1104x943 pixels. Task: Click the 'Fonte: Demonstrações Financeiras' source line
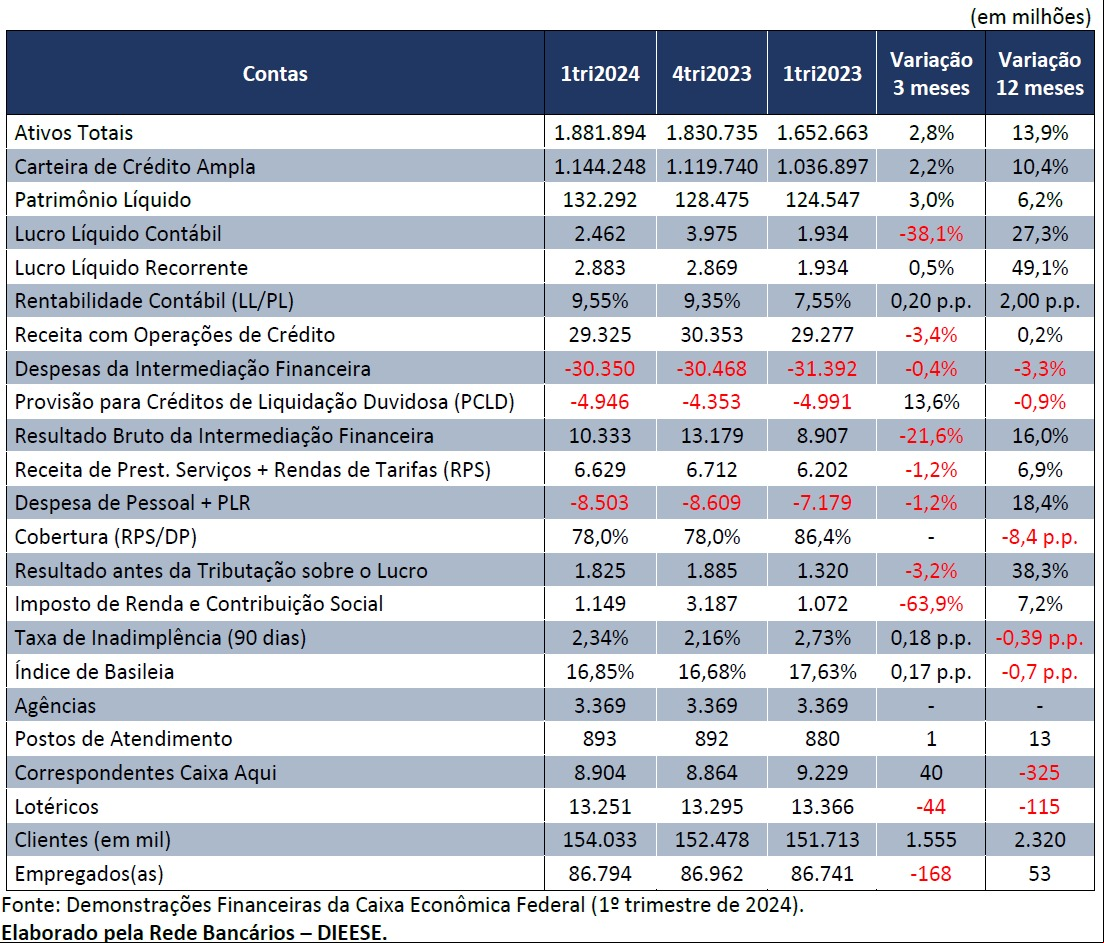402,904
